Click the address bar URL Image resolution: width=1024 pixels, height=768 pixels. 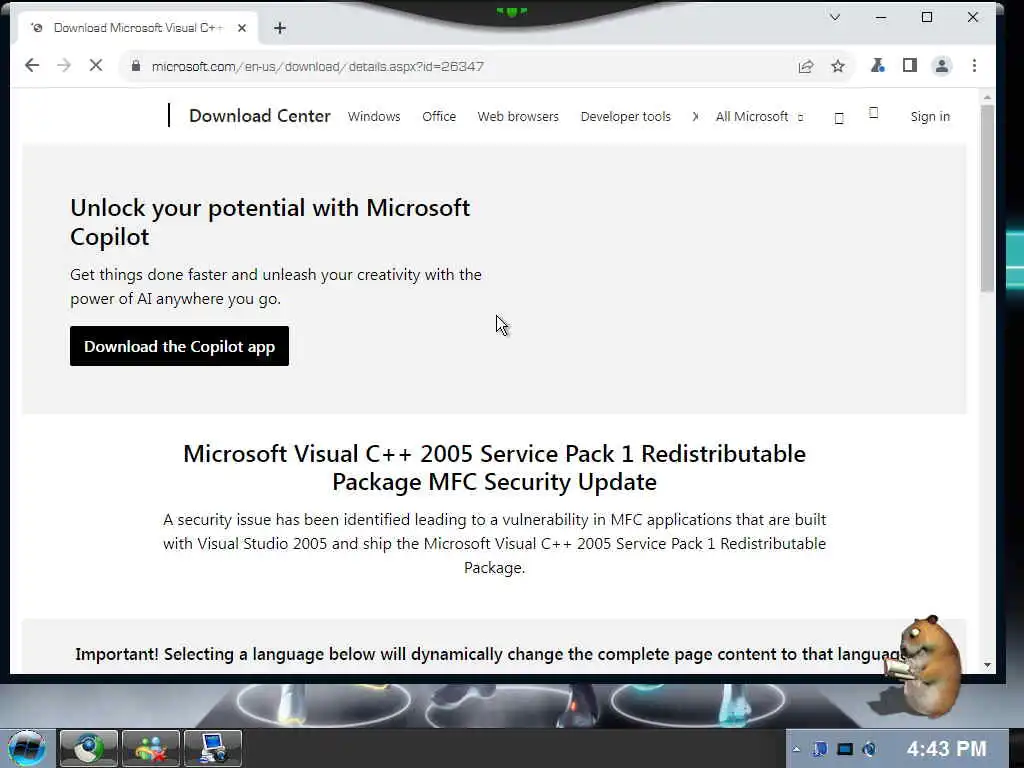coord(317,66)
